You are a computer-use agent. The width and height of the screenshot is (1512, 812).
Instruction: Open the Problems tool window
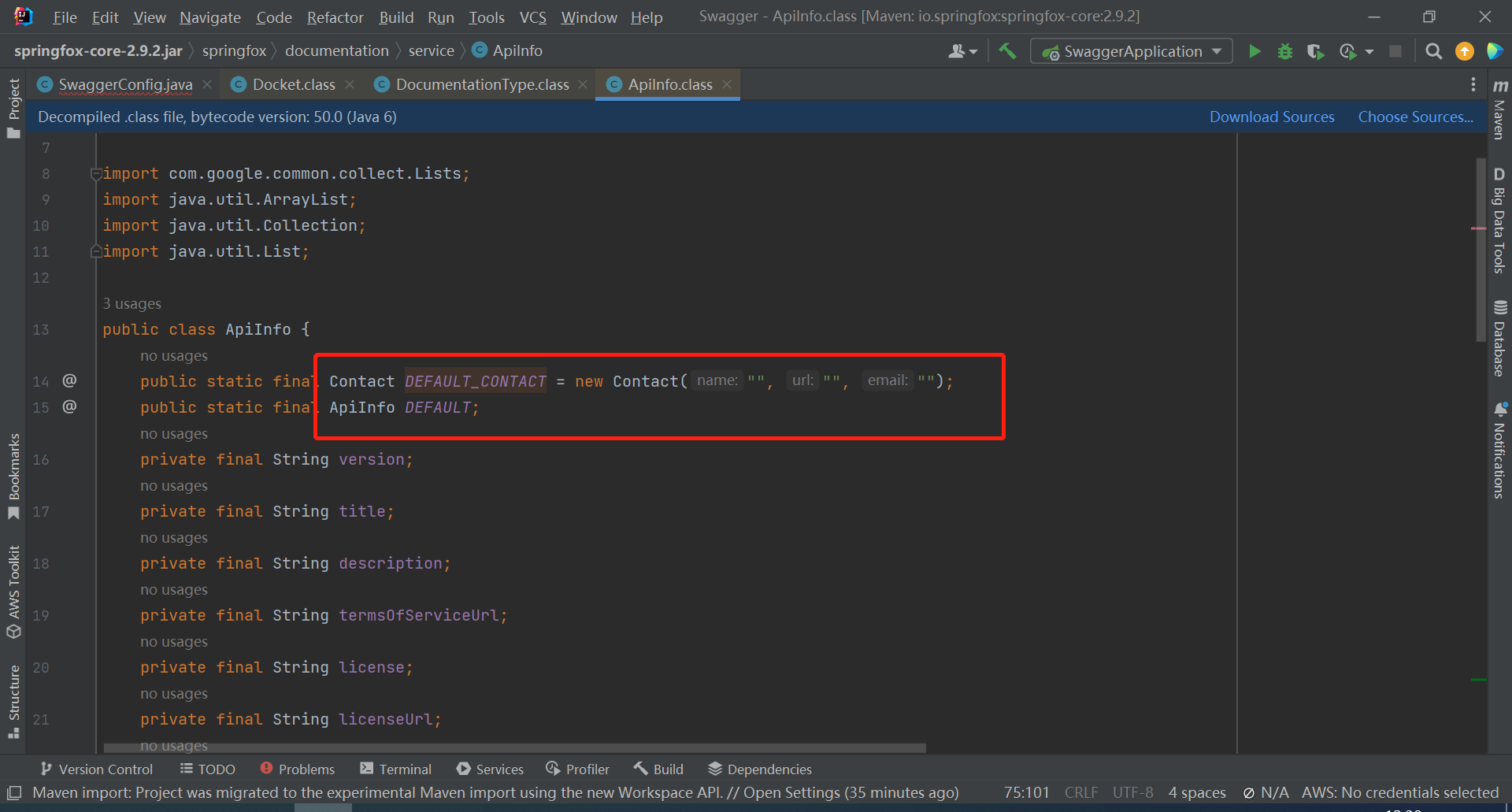tap(297, 769)
